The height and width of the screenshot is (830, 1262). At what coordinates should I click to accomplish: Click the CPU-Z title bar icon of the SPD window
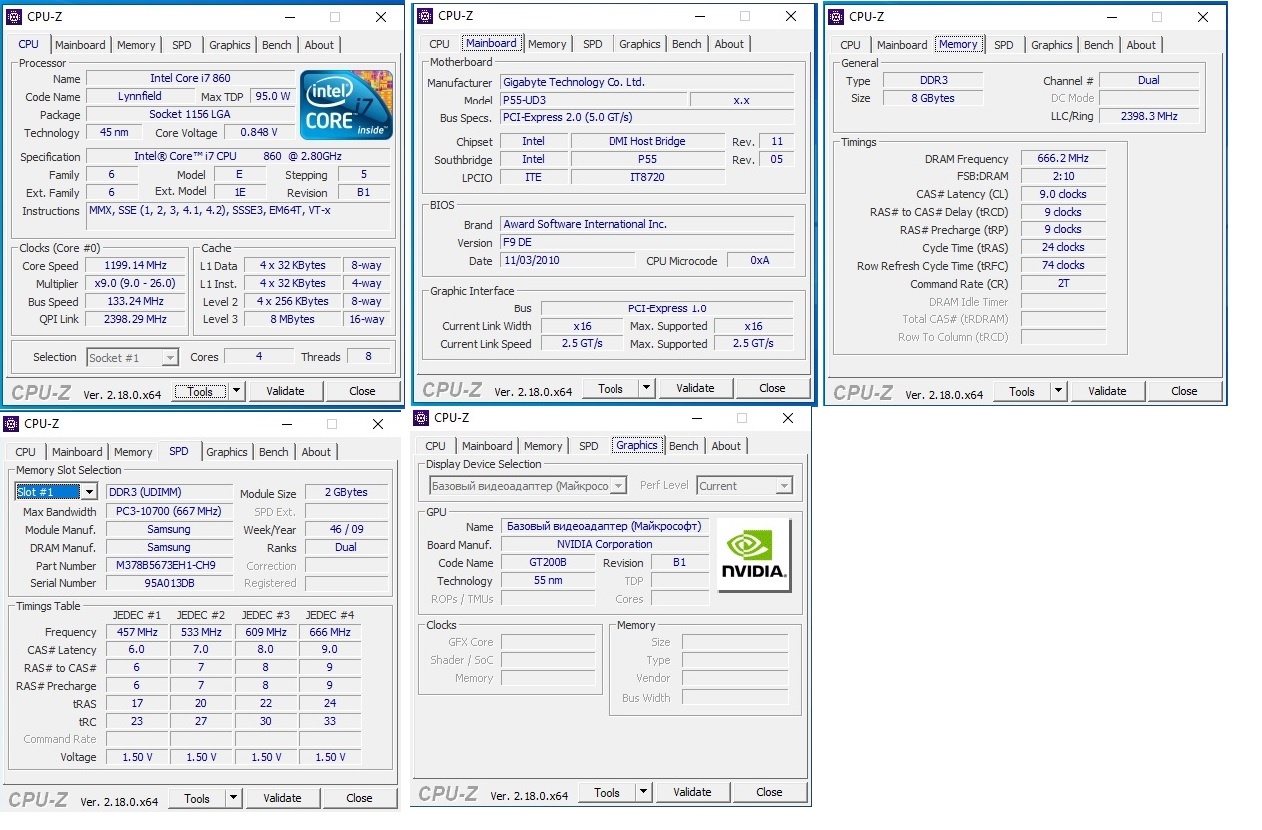pos(12,424)
